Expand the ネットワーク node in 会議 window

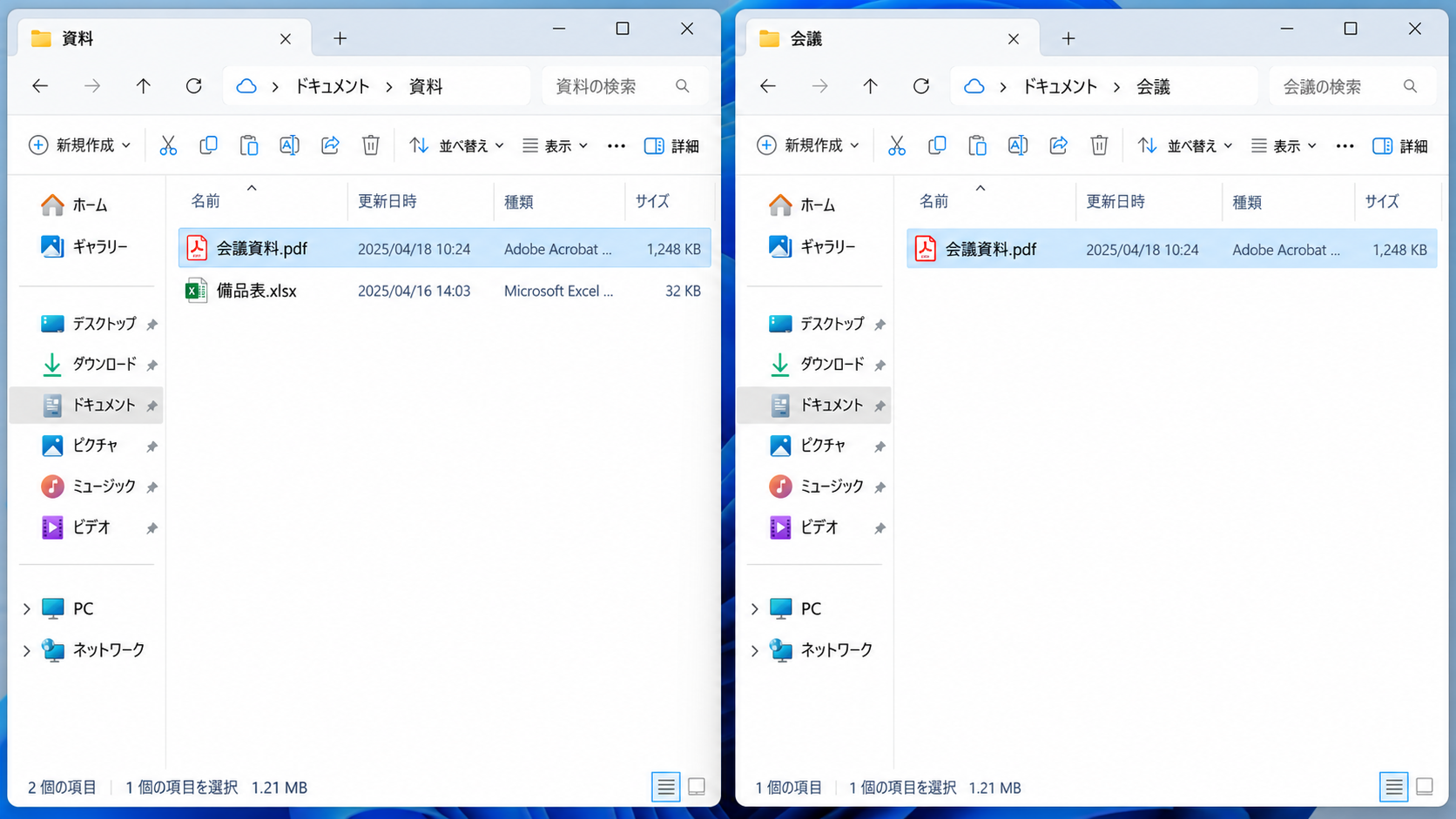(x=754, y=650)
